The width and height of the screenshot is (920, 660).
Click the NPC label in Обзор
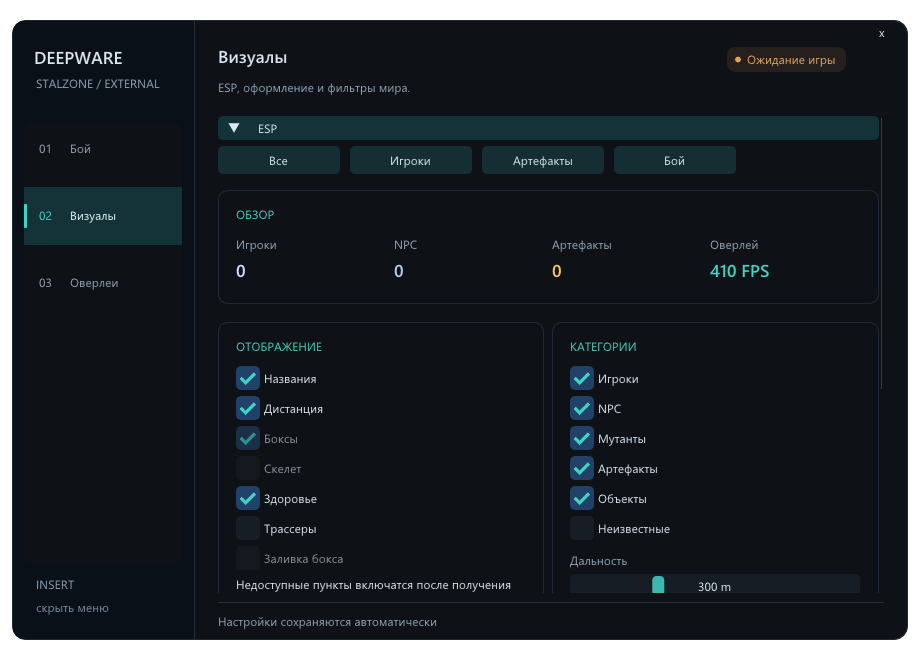405,245
